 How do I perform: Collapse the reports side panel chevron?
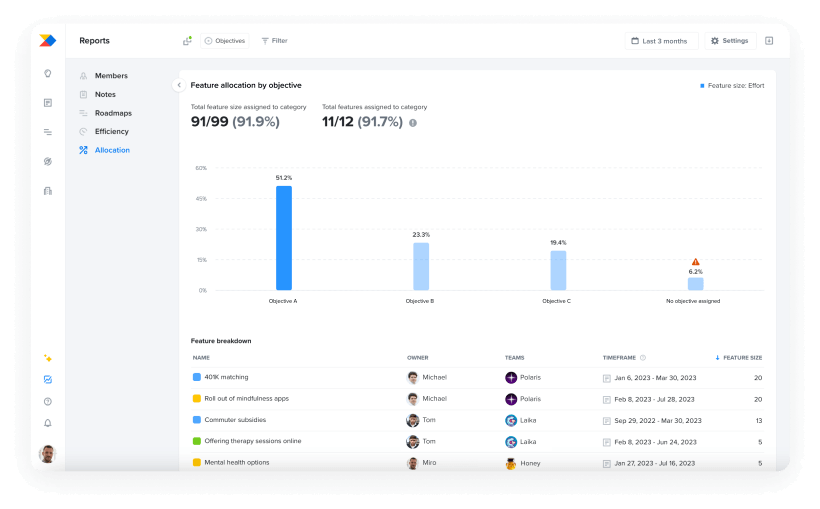point(179,85)
